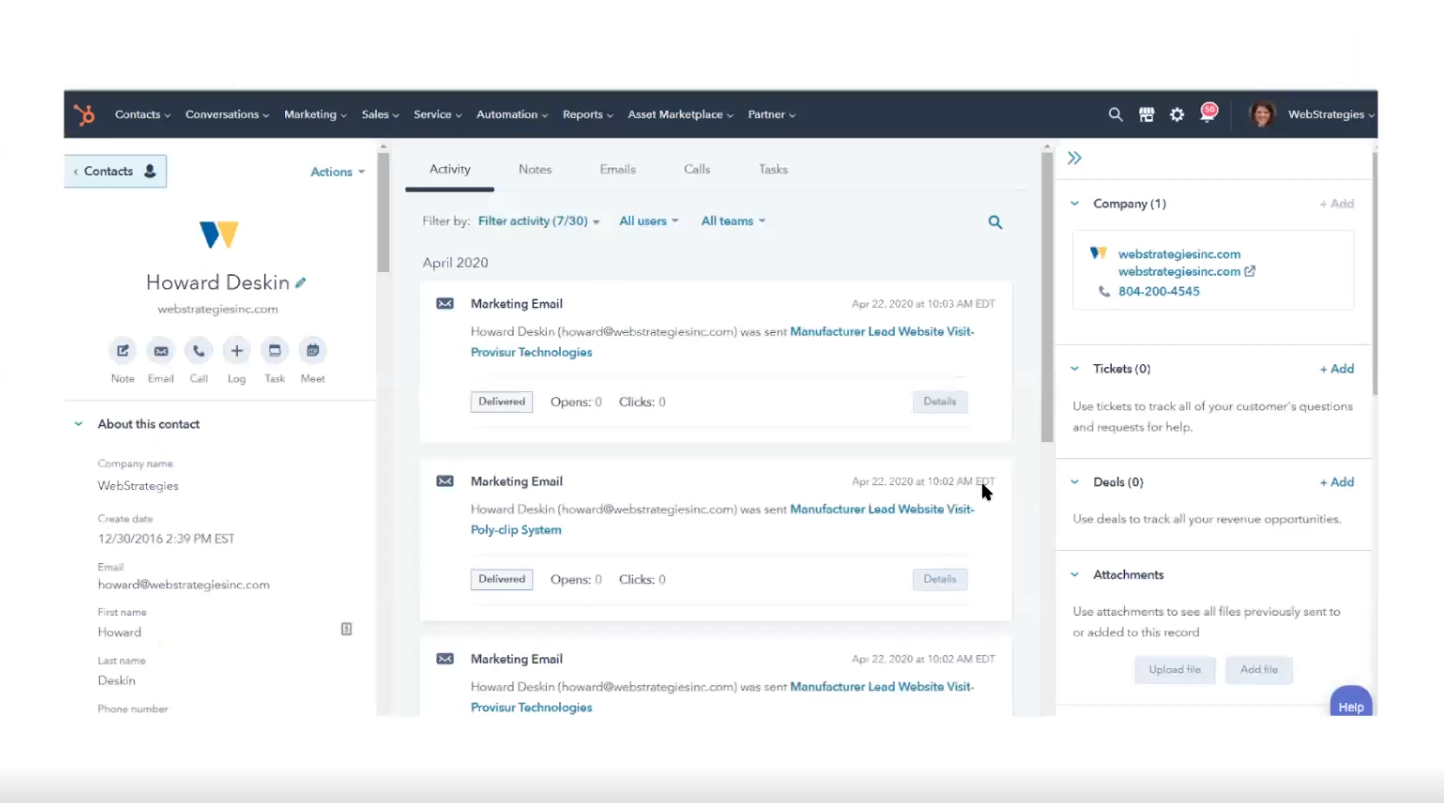Screen dimensions: 1444x803
Task: Click the details icon next to First name Howard
Action: pyautogui.click(x=346, y=629)
